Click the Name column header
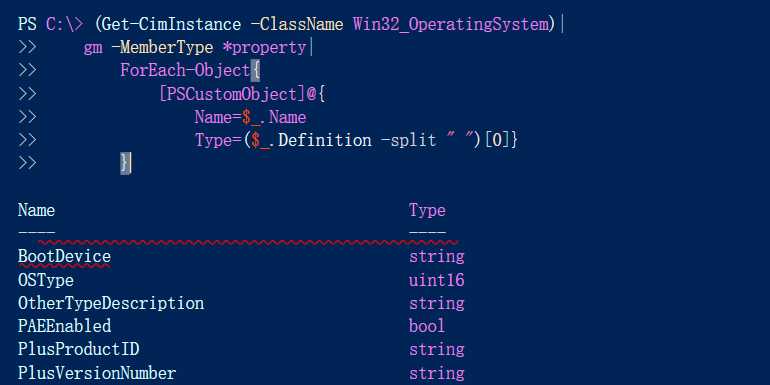 click(36, 210)
